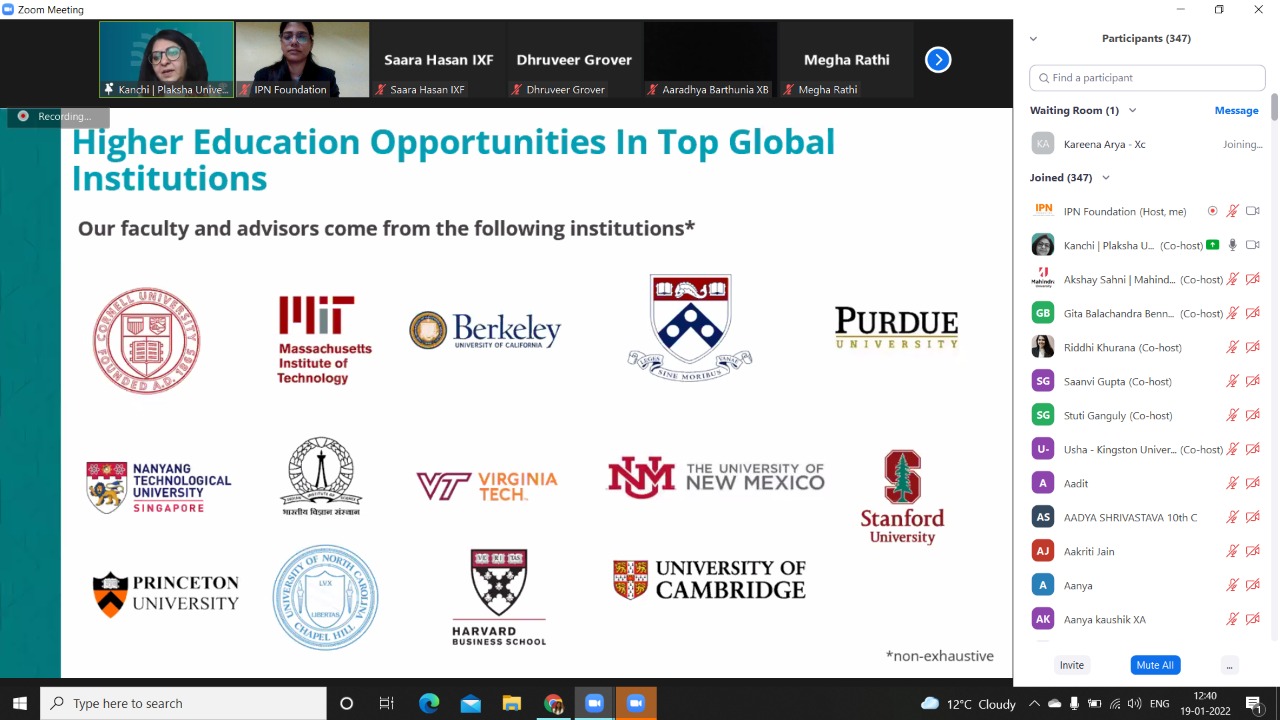Screen dimensions: 1280x720
Task: Click the camera icon in IPN Foundation's row
Action: click(1252, 211)
